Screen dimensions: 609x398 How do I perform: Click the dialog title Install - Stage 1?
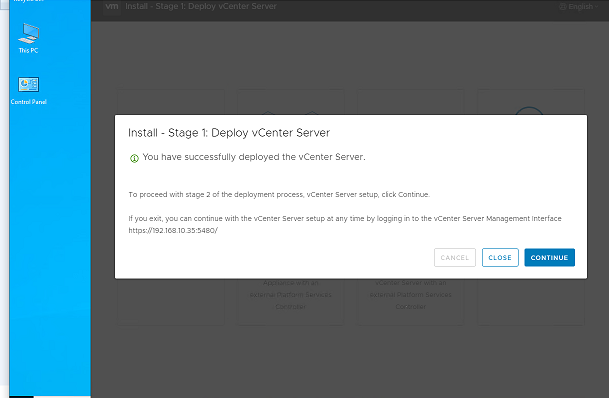coord(229,133)
